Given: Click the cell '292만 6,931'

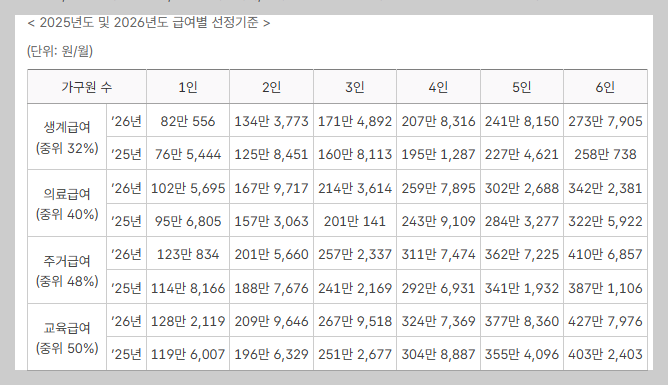Looking at the screenshot, I should pos(438,288).
